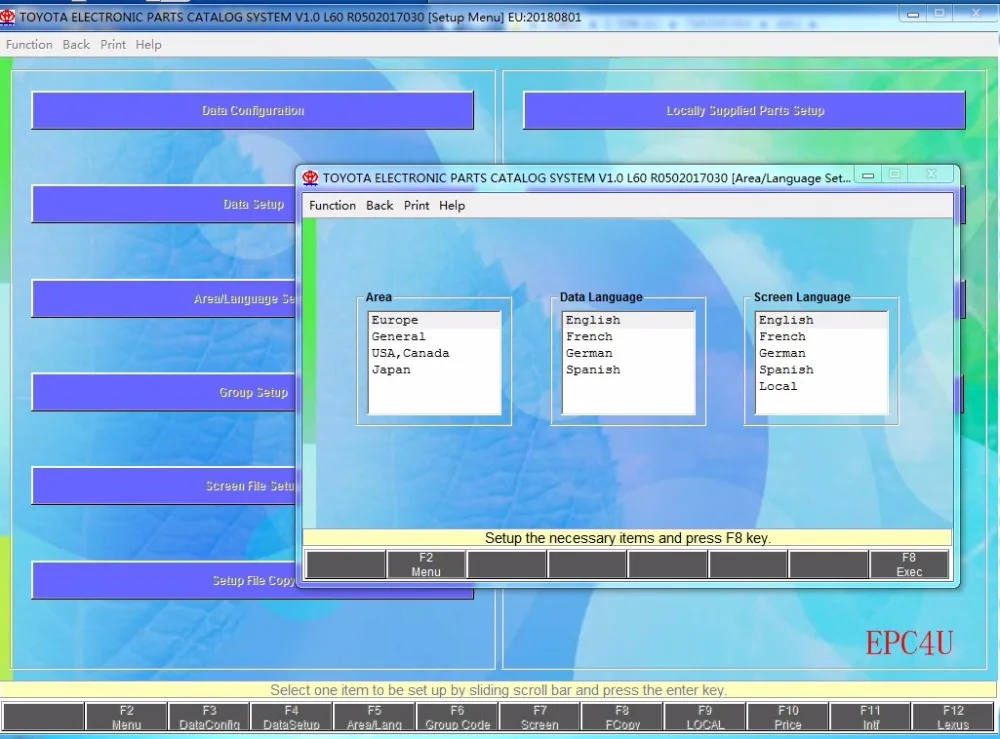This screenshot has height=739, width=1000.
Task: Open the Back menu in the Area/Language dialog
Action: tap(379, 205)
